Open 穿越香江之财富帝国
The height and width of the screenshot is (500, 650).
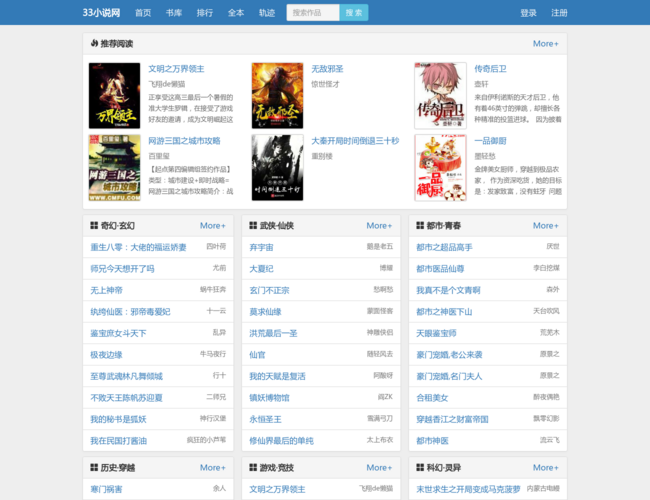pos(452,419)
